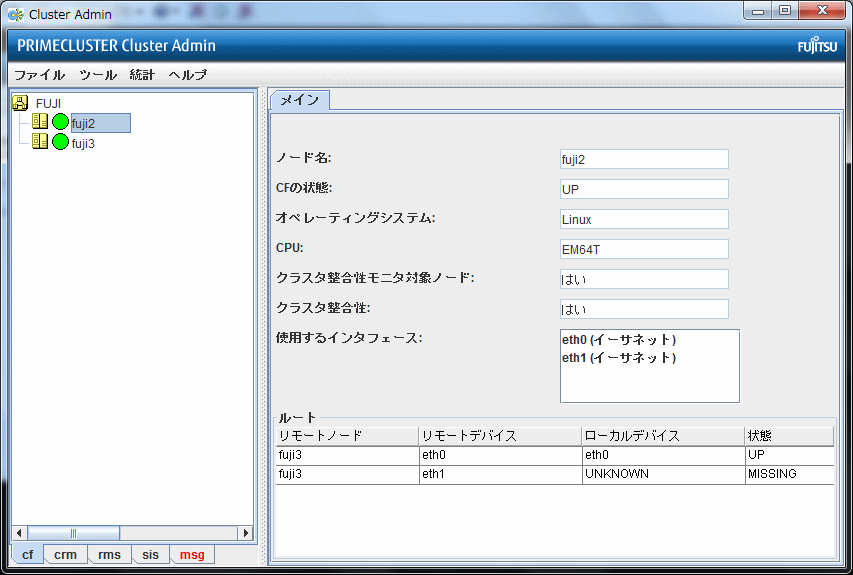
Task: Open the red msg tab
Action: [192, 554]
